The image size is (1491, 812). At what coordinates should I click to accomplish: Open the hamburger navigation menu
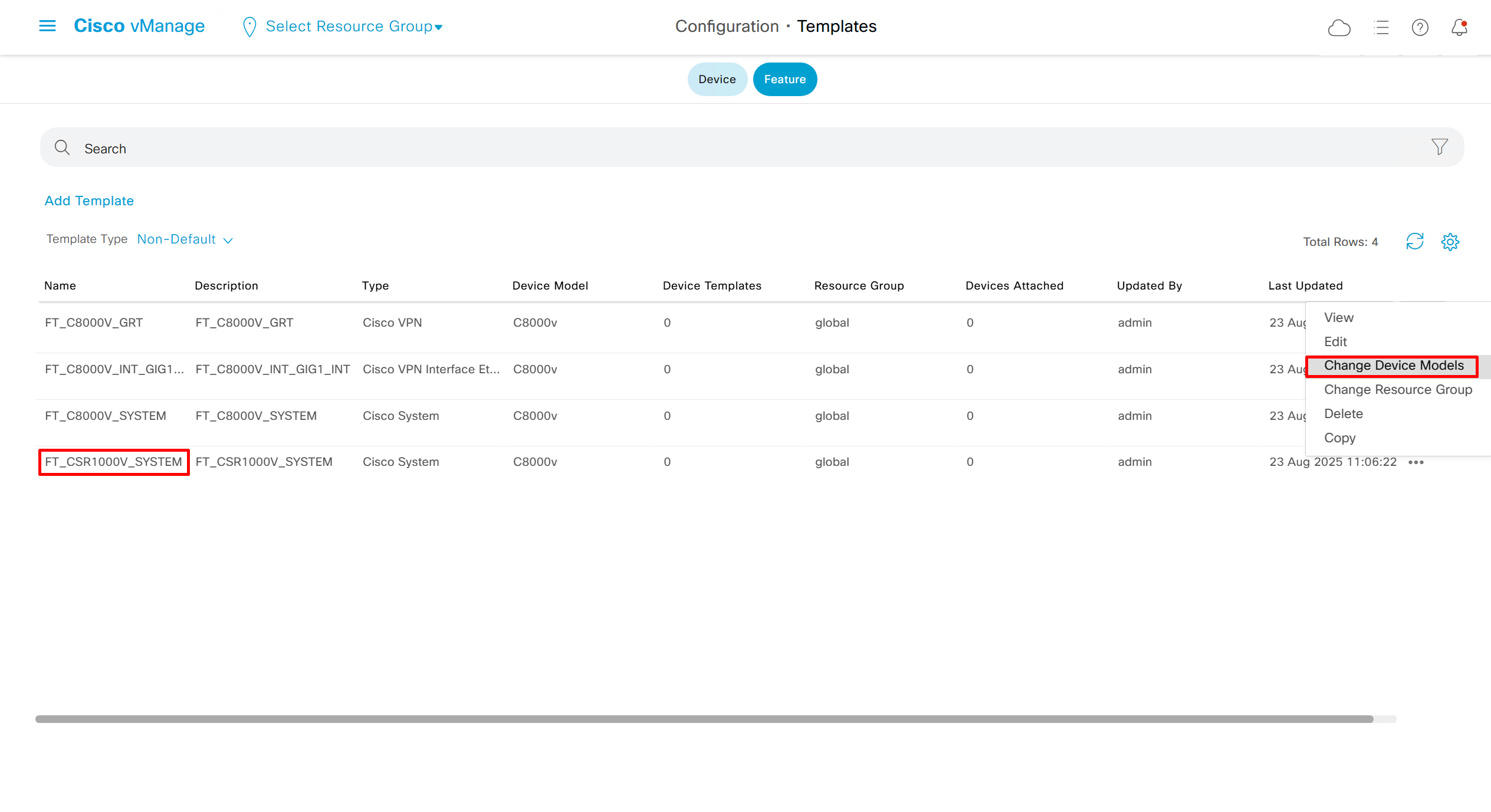(x=47, y=26)
